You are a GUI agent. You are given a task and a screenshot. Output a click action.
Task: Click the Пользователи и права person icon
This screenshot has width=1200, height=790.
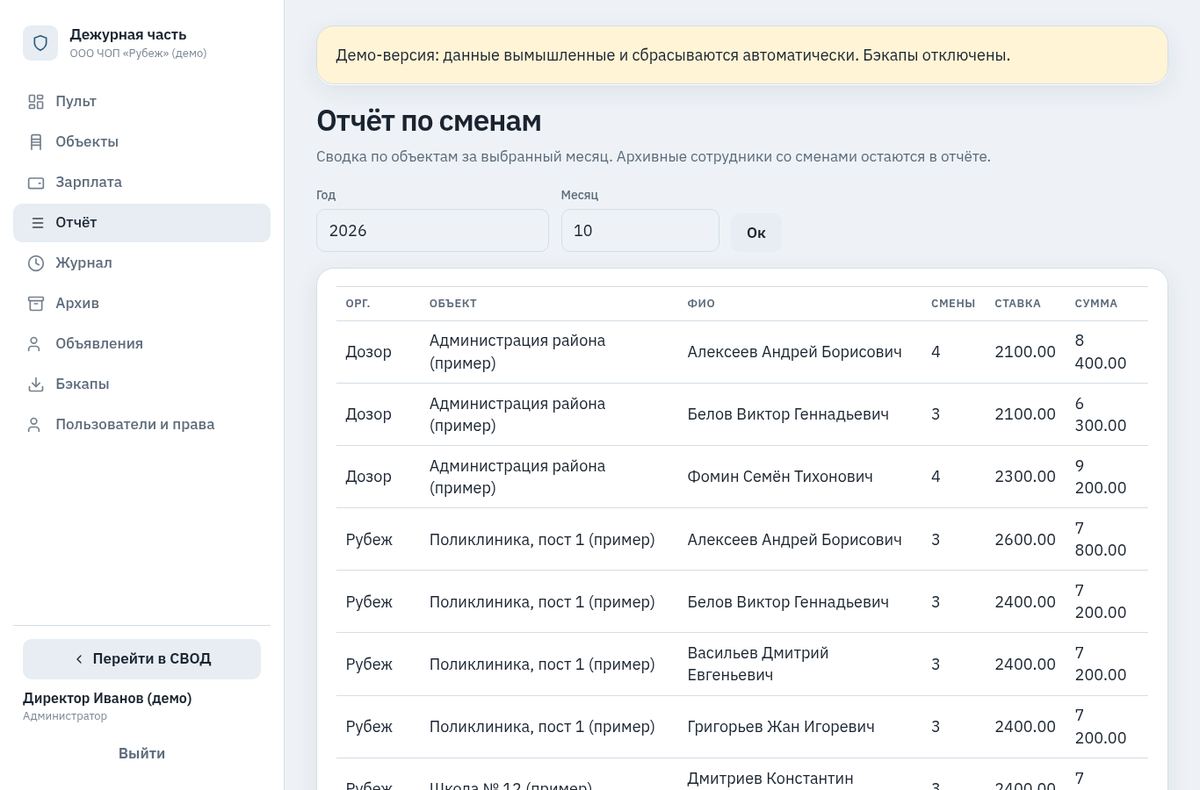(x=35, y=425)
